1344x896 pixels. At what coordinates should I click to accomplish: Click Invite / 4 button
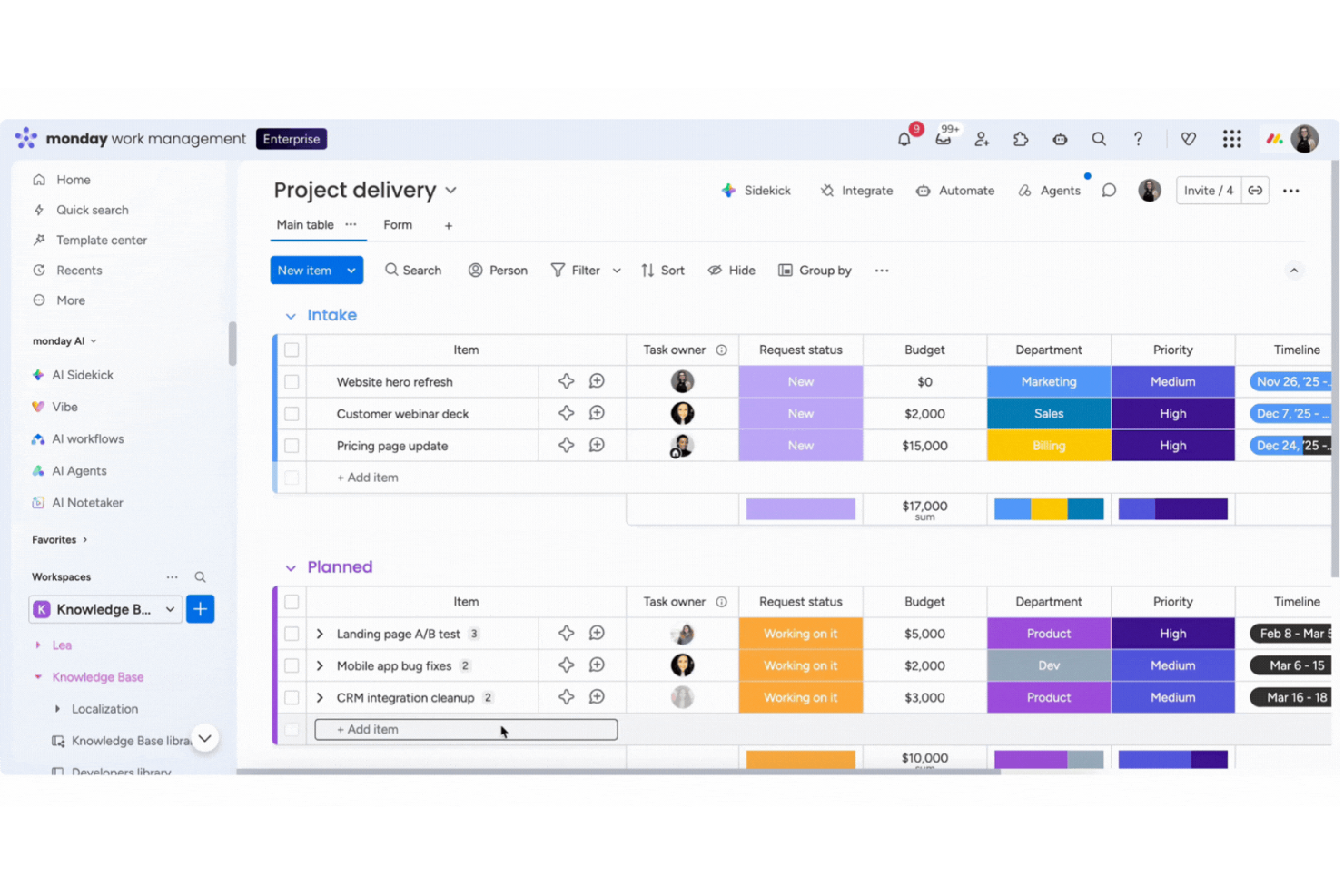pyautogui.click(x=1209, y=191)
